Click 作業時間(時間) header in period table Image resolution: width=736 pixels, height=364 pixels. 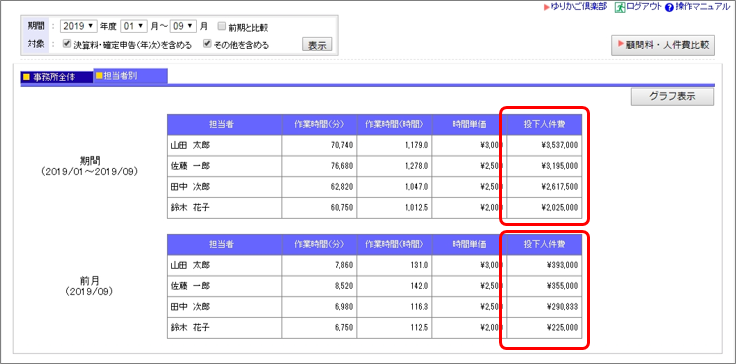coord(394,125)
